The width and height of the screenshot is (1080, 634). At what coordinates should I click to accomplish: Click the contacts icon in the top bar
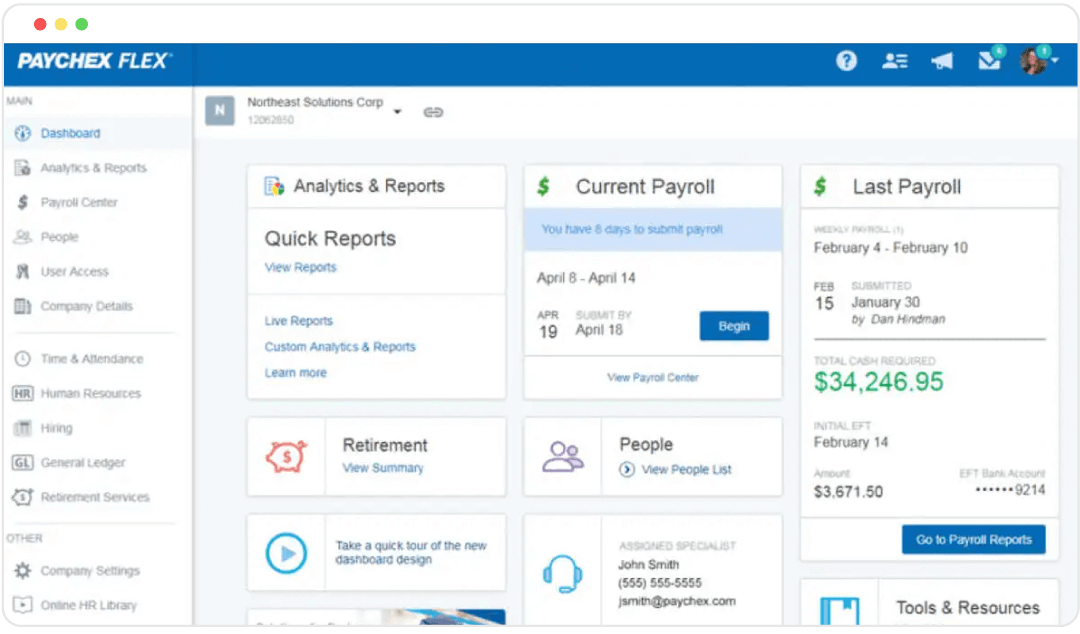(894, 61)
